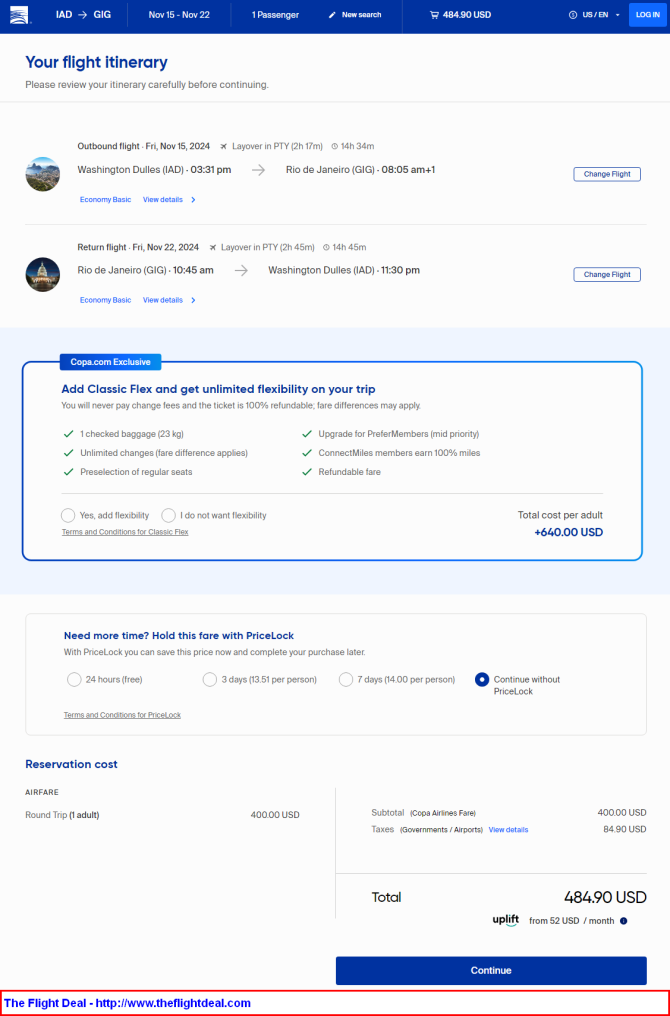Choose I do not want flexibility
The image size is (670, 1016).
[x=168, y=515]
